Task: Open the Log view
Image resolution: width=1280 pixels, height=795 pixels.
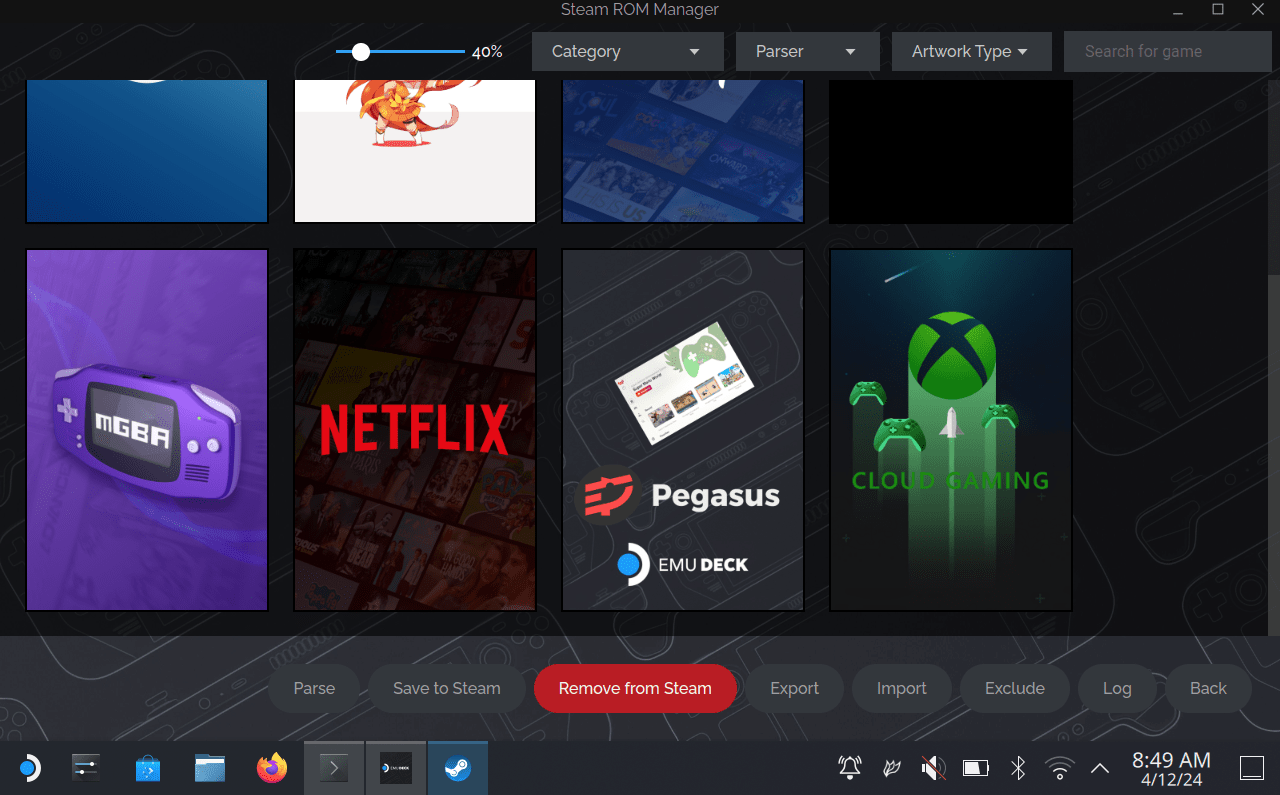Action: [x=1117, y=688]
